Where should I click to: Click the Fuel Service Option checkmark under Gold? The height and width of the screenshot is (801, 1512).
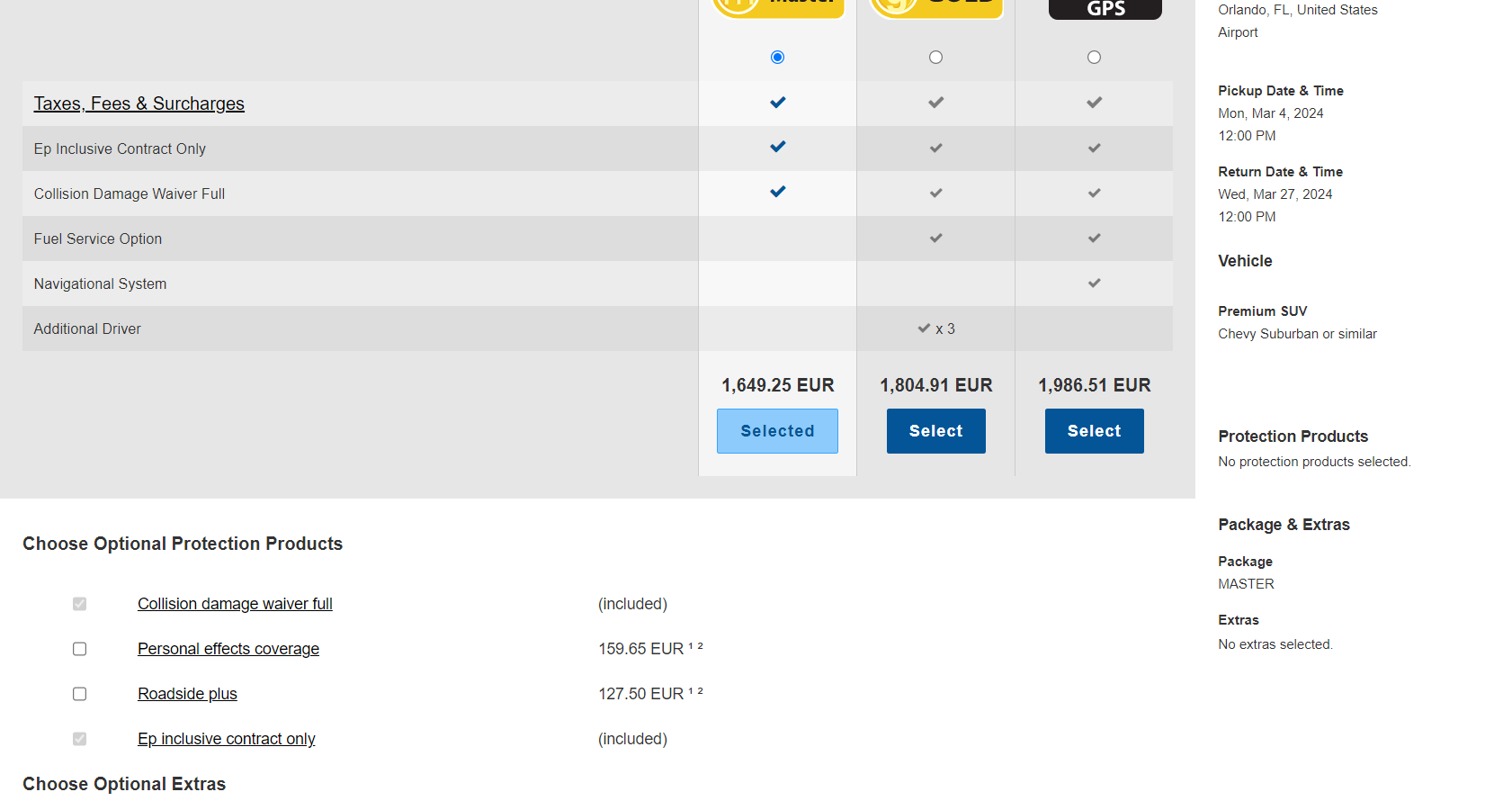(x=935, y=238)
